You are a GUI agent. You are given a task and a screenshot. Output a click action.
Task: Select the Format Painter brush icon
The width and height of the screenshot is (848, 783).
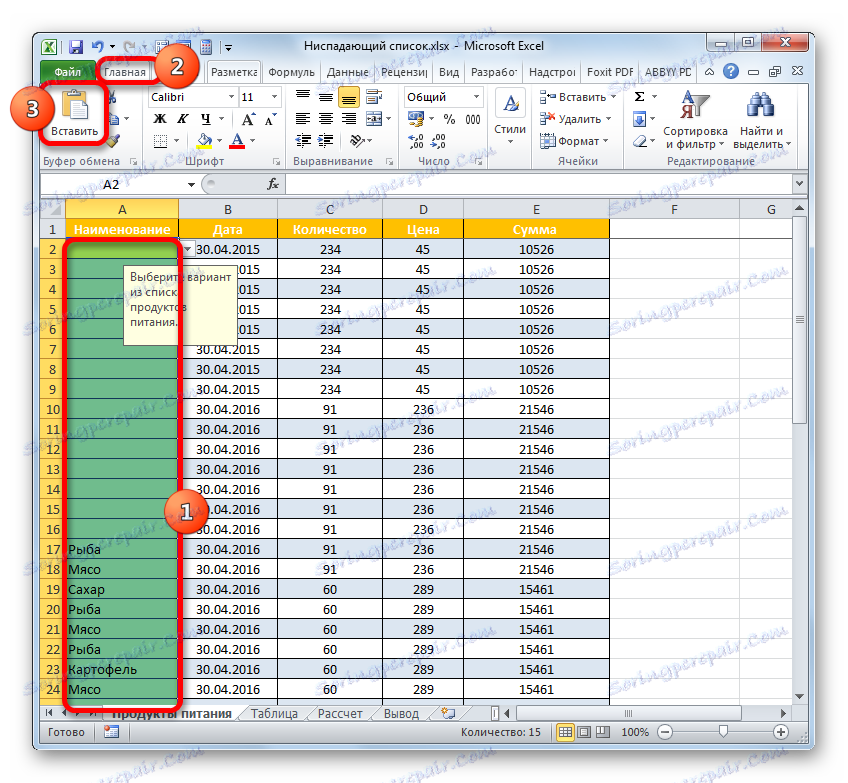[112, 141]
